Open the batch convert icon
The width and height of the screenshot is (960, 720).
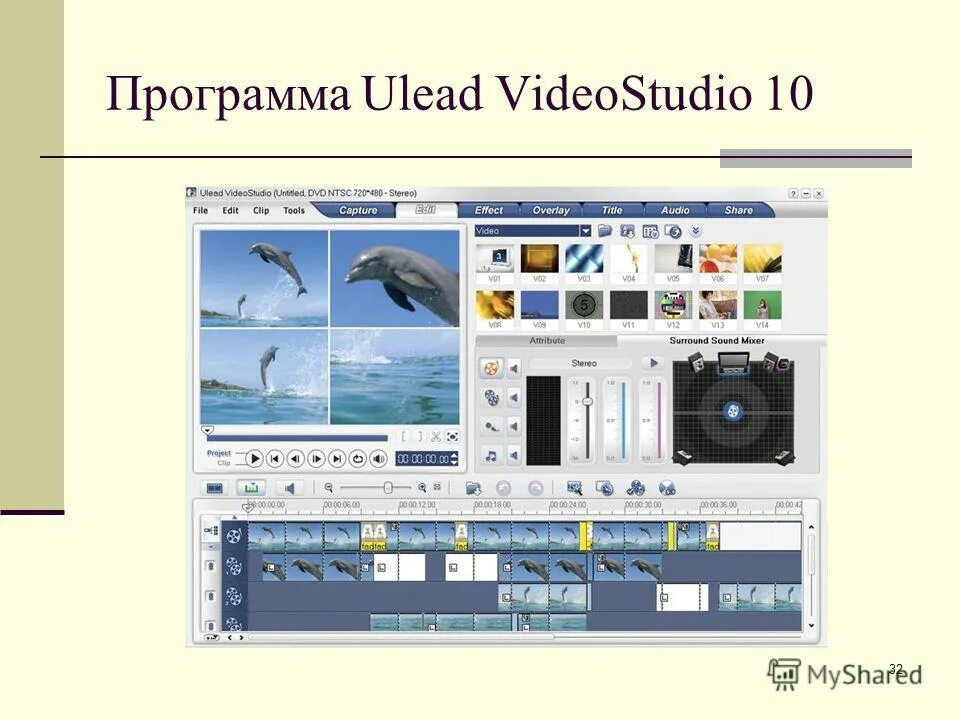(605, 488)
